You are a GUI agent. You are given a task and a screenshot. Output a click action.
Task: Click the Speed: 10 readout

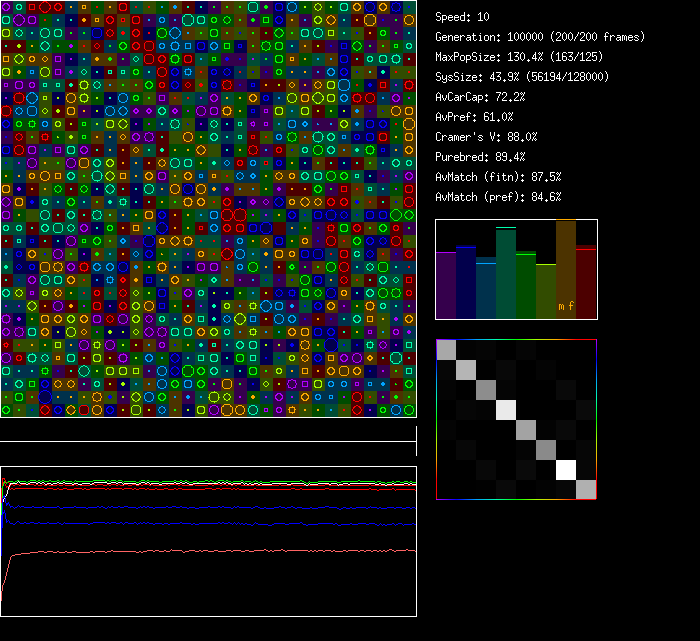tap(462, 17)
